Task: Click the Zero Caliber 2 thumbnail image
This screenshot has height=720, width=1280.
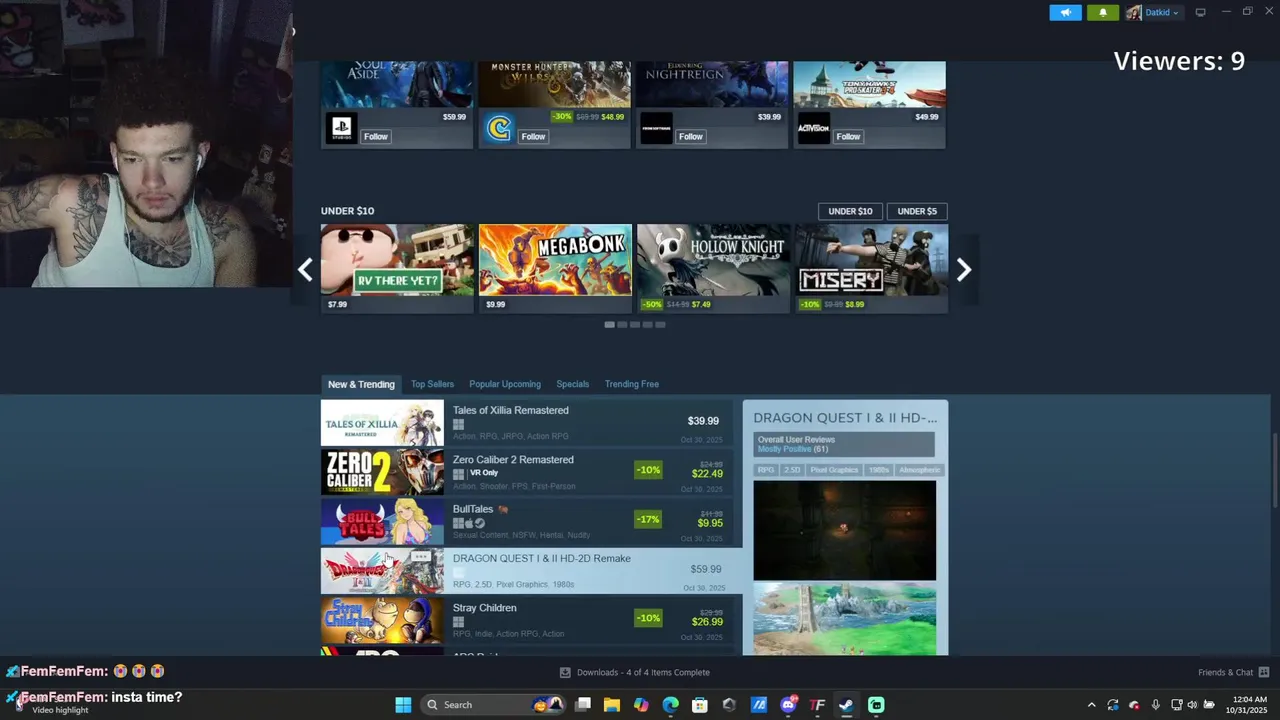Action: coord(382,472)
